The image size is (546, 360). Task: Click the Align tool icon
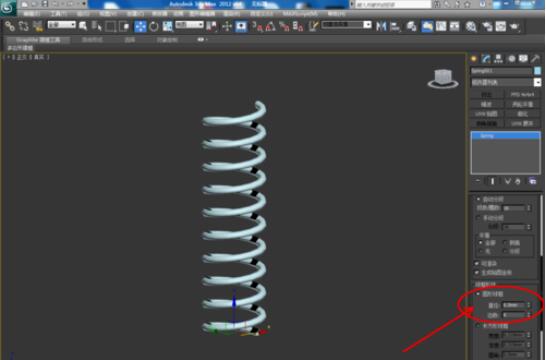[395, 26]
